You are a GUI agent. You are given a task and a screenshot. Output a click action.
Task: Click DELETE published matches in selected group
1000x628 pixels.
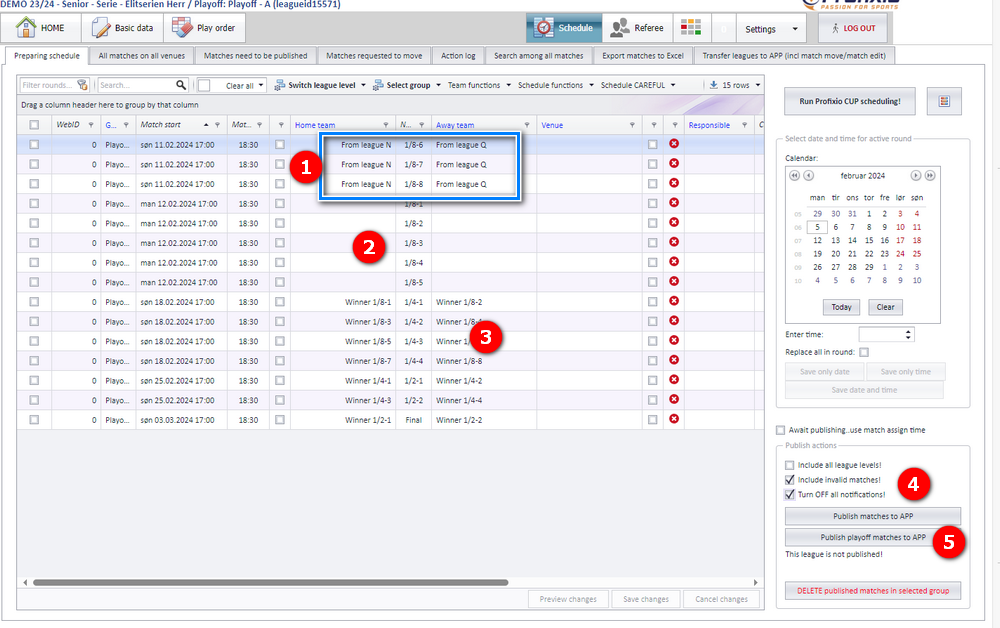(872, 591)
